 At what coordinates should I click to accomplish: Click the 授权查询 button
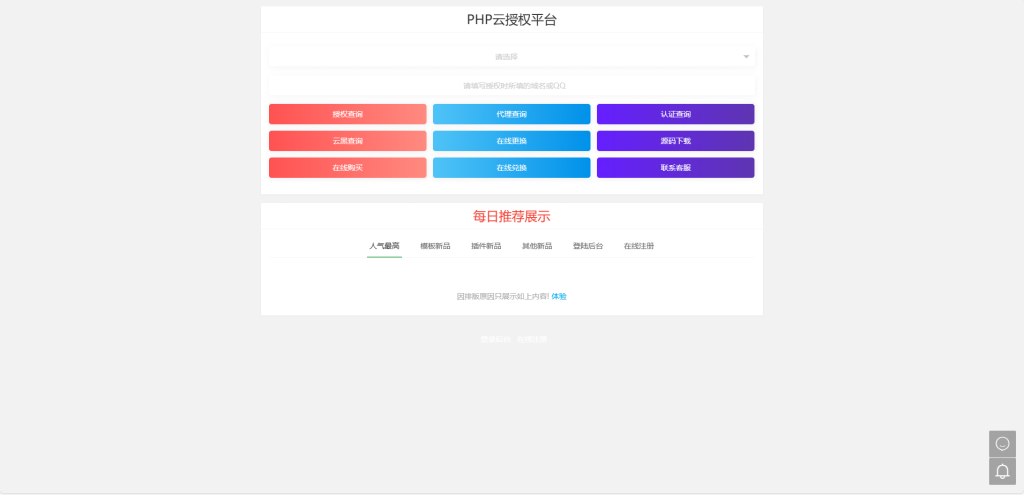[347, 114]
